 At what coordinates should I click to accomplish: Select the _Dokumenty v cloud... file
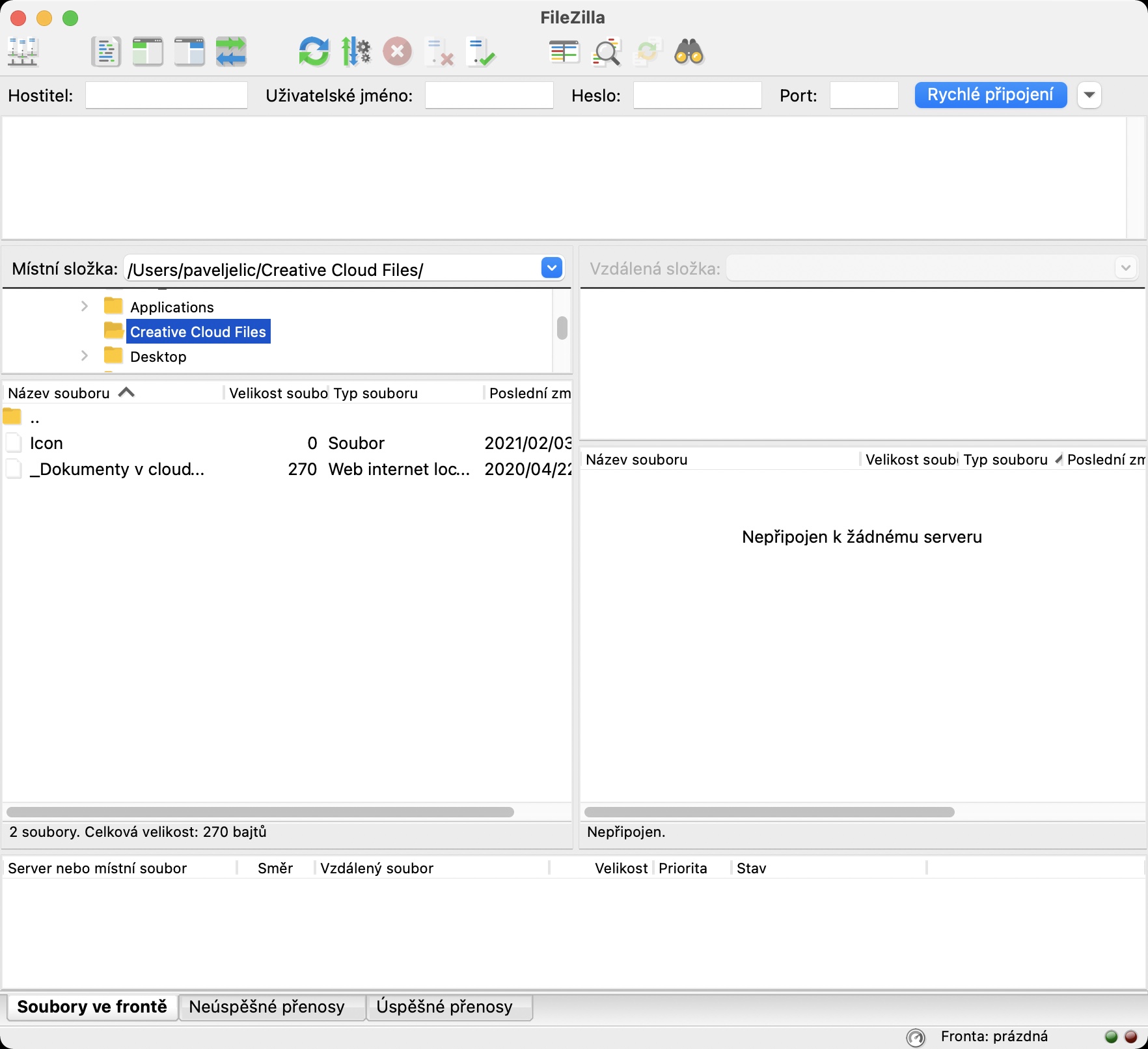(286, 469)
